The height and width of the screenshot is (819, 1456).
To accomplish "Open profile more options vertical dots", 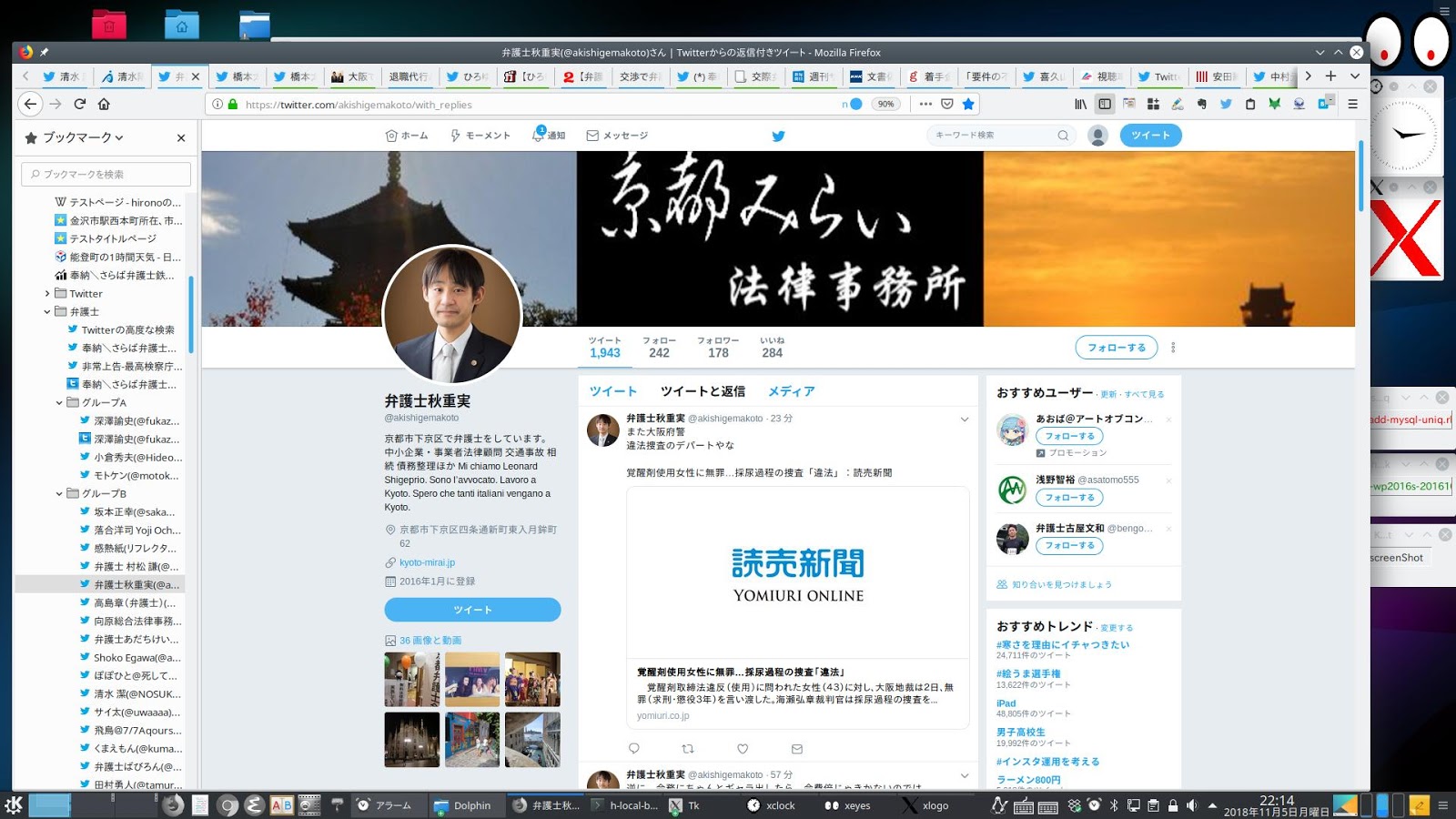I will [x=1173, y=348].
